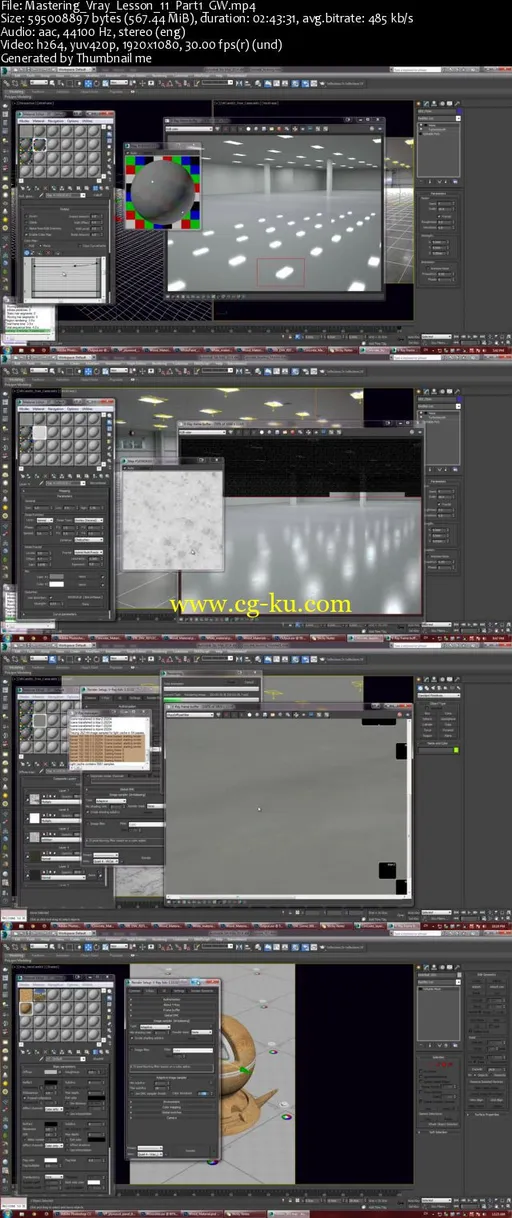The height and width of the screenshot is (1218, 512).
Task: Open upper black color swatch in teapot frame Material Editor
Action: pos(50,1082)
